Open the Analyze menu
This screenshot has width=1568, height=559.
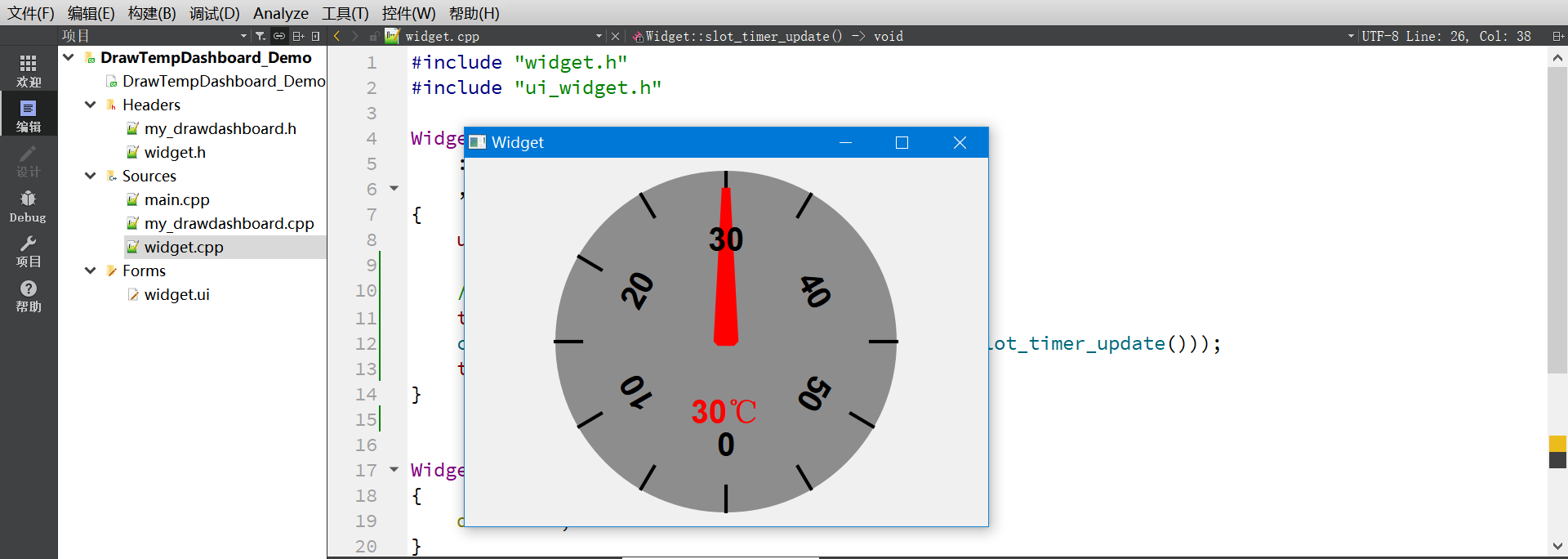tap(280, 13)
